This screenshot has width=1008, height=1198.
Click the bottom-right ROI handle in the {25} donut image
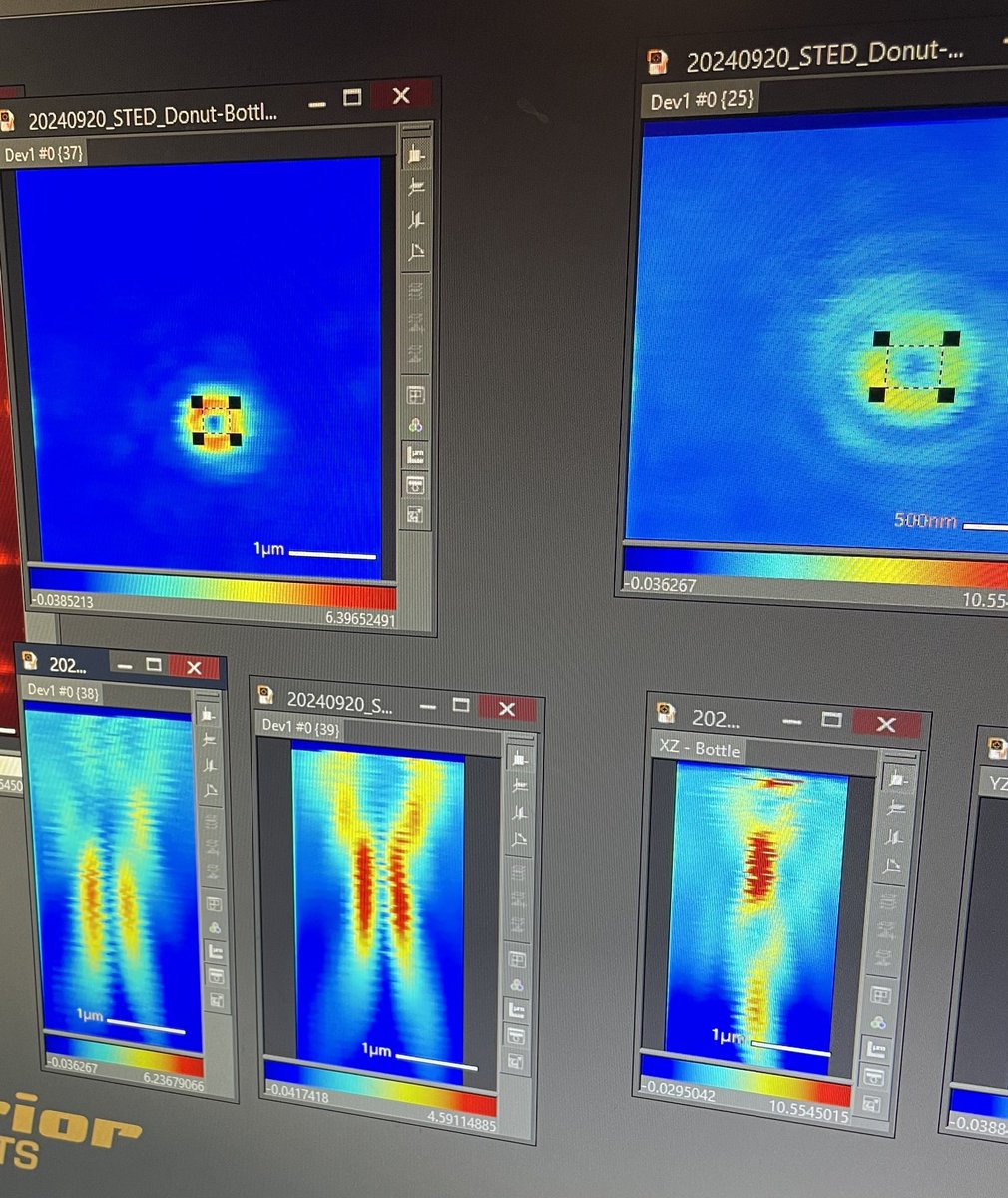[x=945, y=395]
